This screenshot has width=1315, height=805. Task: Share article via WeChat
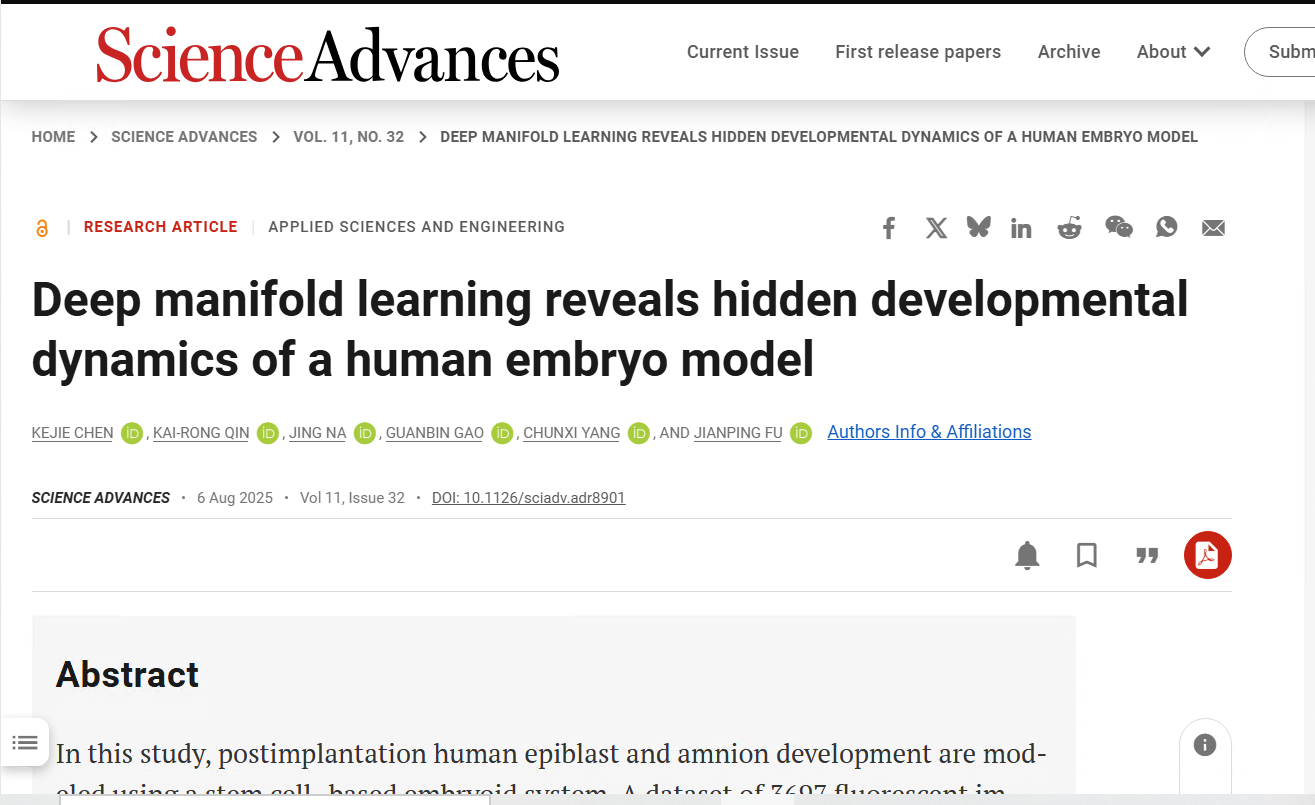tap(1118, 227)
